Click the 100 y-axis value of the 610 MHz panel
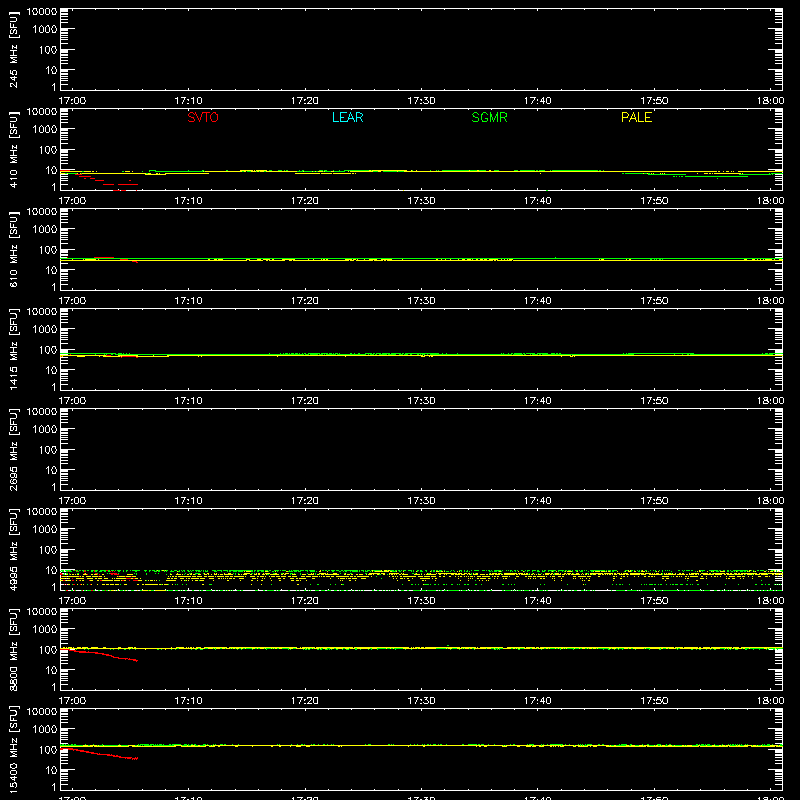Screen dimensions: 800x800 pyautogui.click(x=48, y=250)
